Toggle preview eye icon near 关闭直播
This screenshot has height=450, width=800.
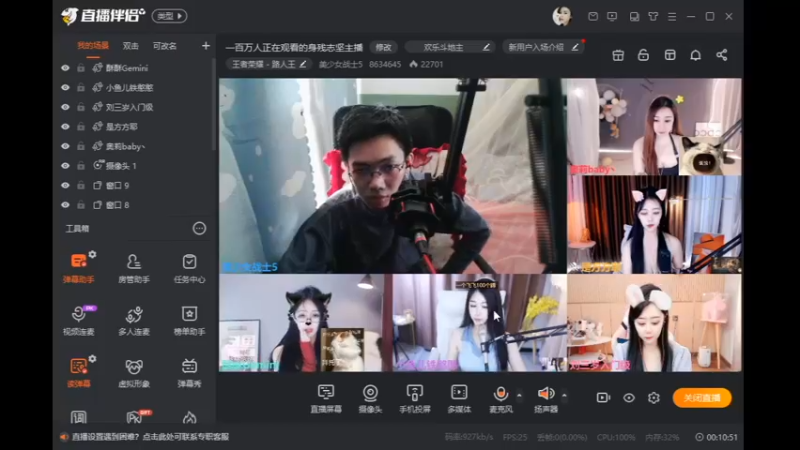pyautogui.click(x=629, y=397)
